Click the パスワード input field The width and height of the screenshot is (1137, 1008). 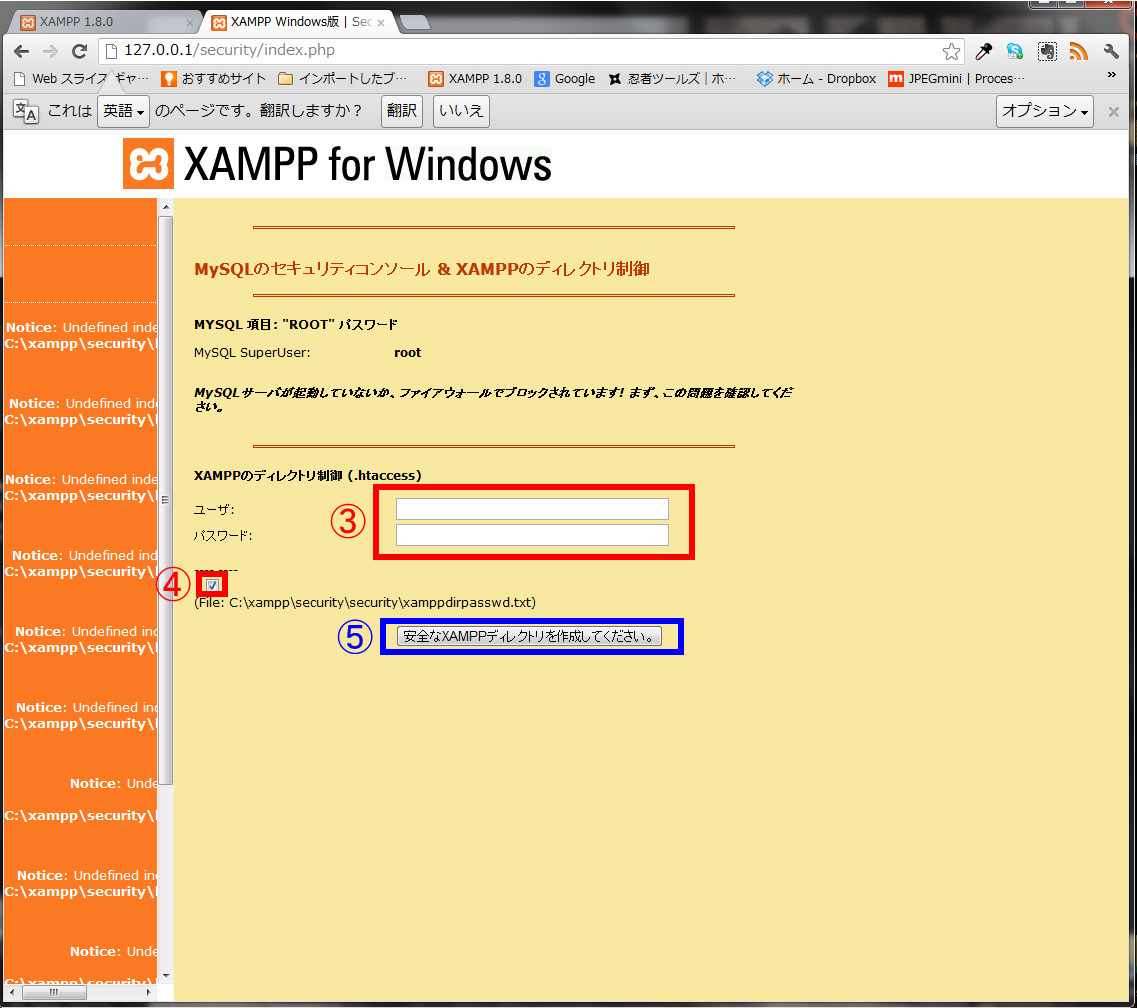532,535
